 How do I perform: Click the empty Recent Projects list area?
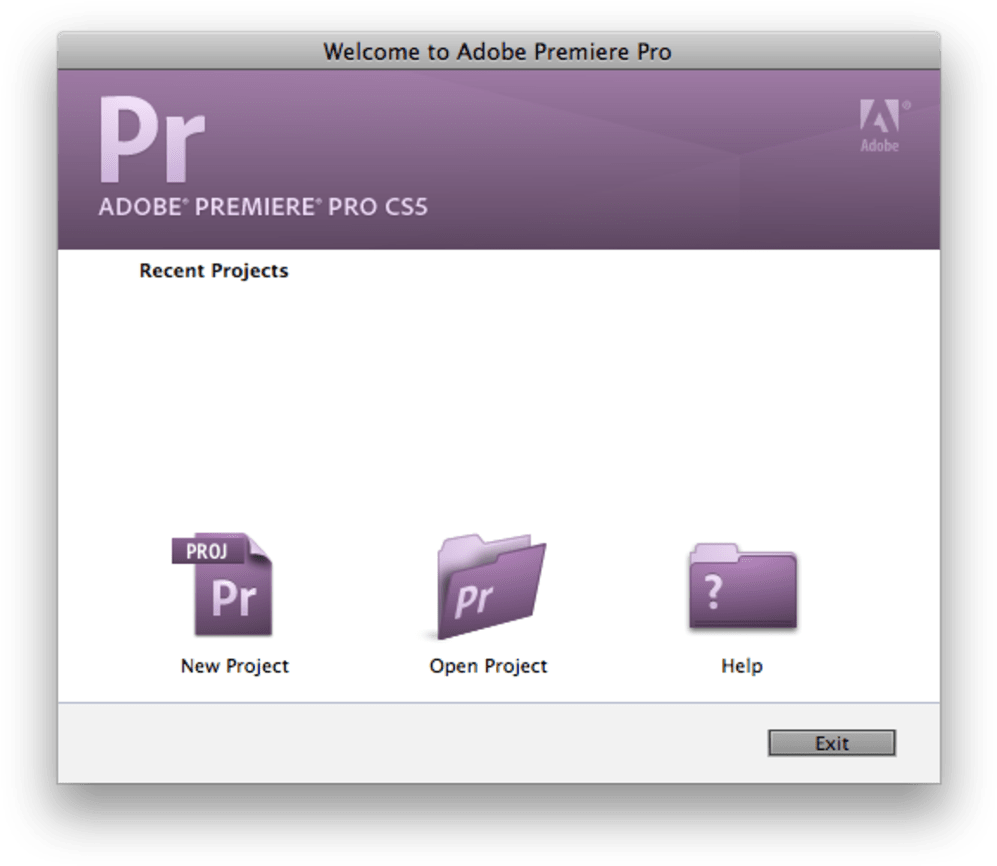[498, 390]
